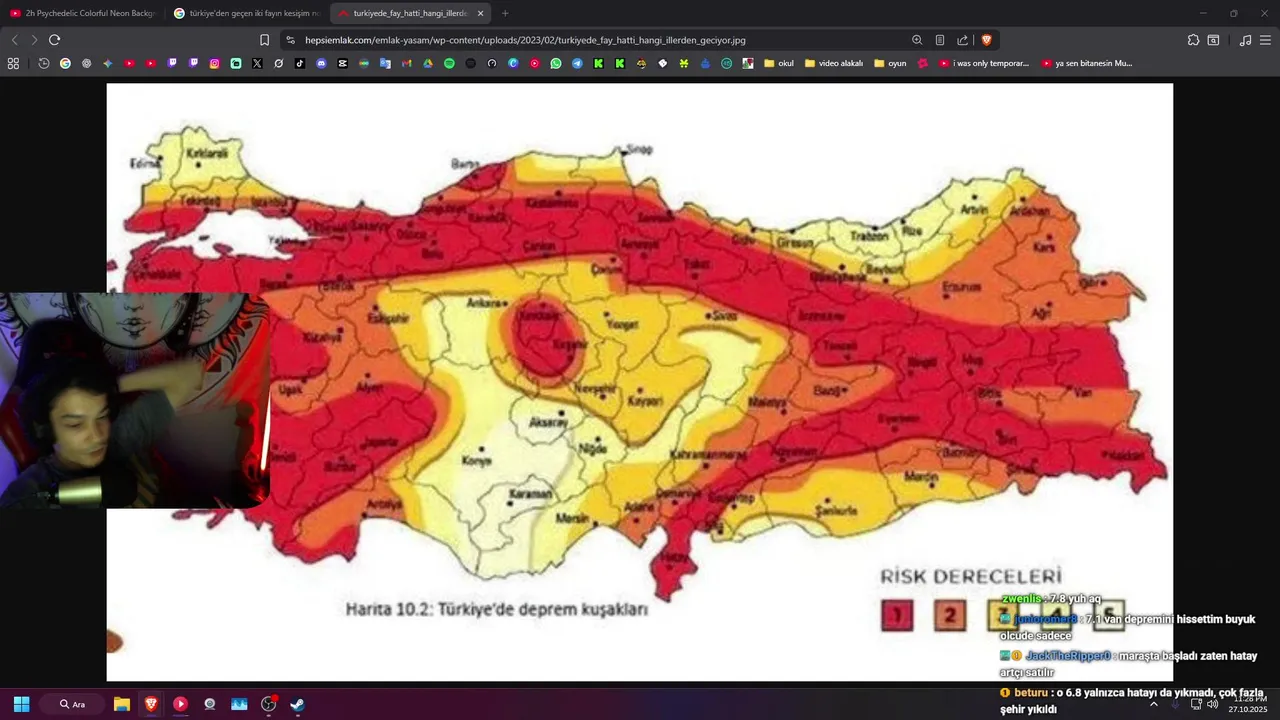Image resolution: width=1280 pixels, height=720 pixels.
Task: Go back to the previous page
Action: (14, 40)
